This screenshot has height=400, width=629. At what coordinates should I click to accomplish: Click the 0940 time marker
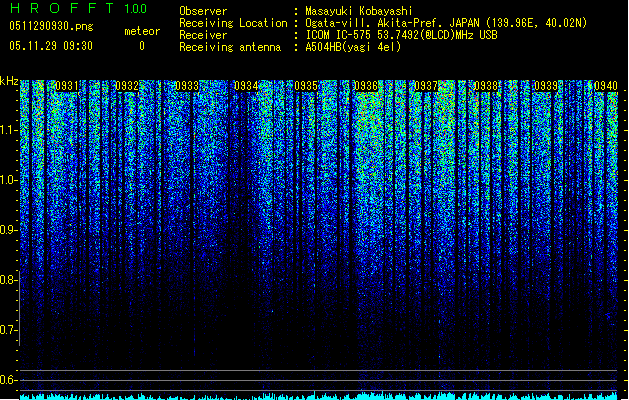coord(606,86)
